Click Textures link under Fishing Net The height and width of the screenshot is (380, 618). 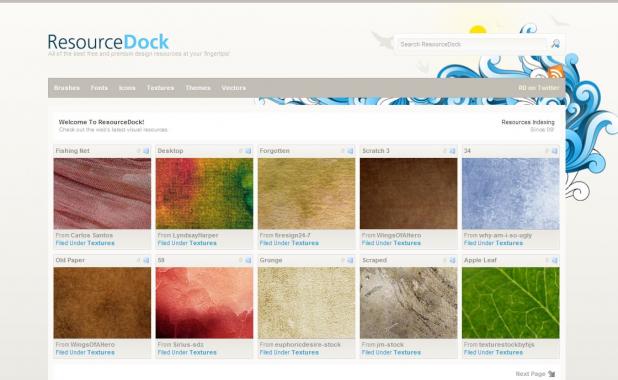pyautogui.click(x=101, y=243)
